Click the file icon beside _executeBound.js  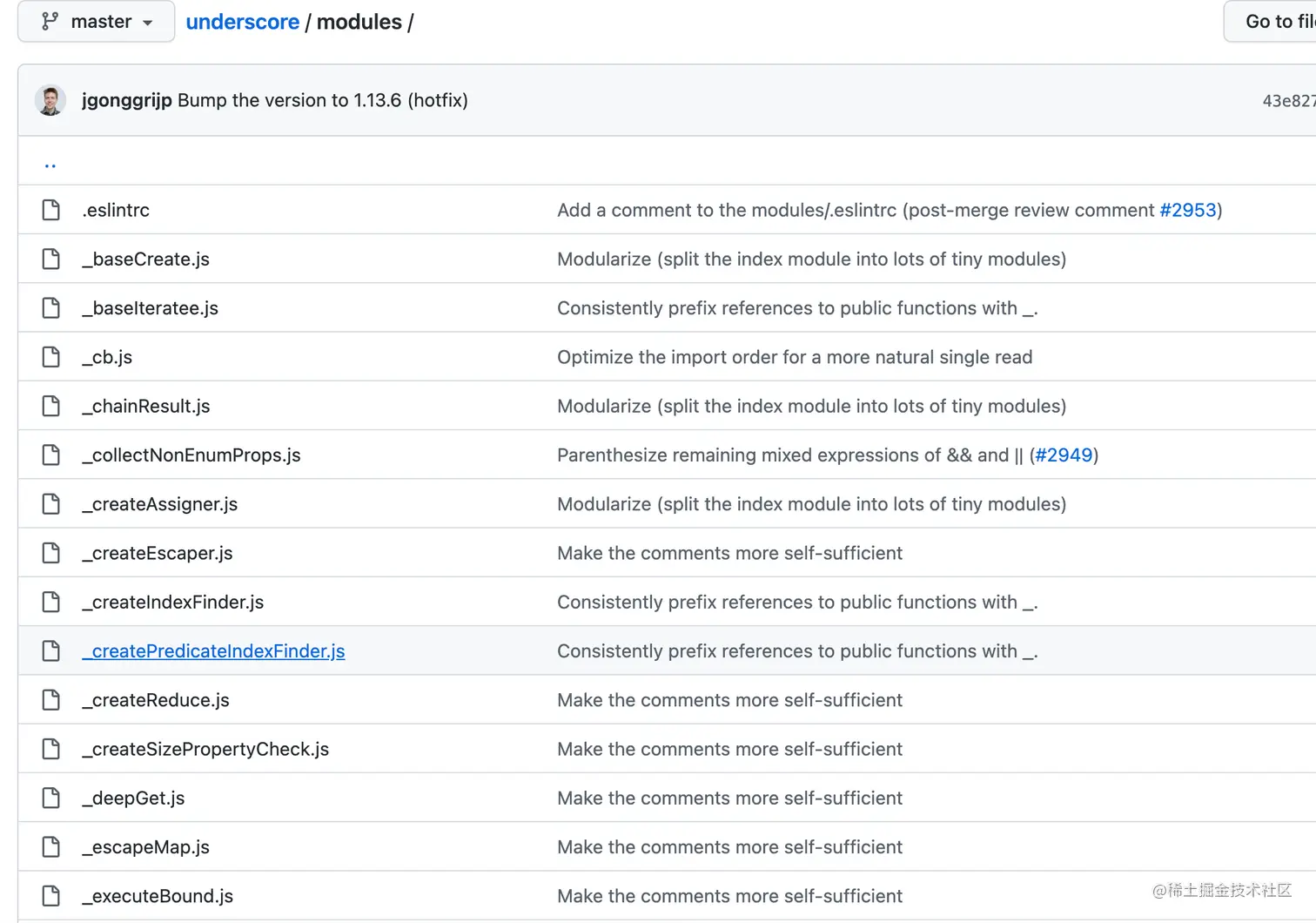[51, 896]
